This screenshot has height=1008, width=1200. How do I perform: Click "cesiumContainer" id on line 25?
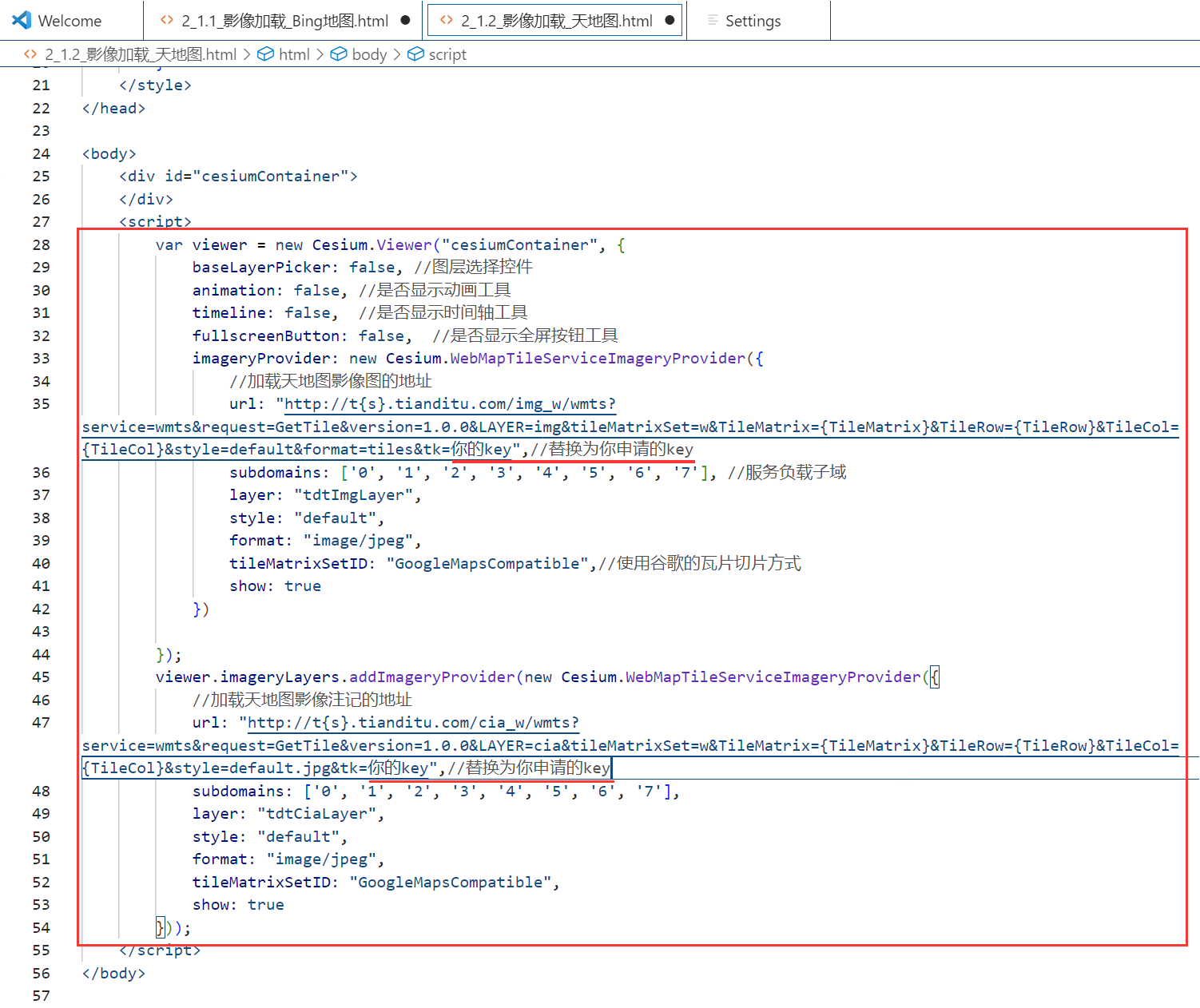pyautogui.click(x=270, y=177)
